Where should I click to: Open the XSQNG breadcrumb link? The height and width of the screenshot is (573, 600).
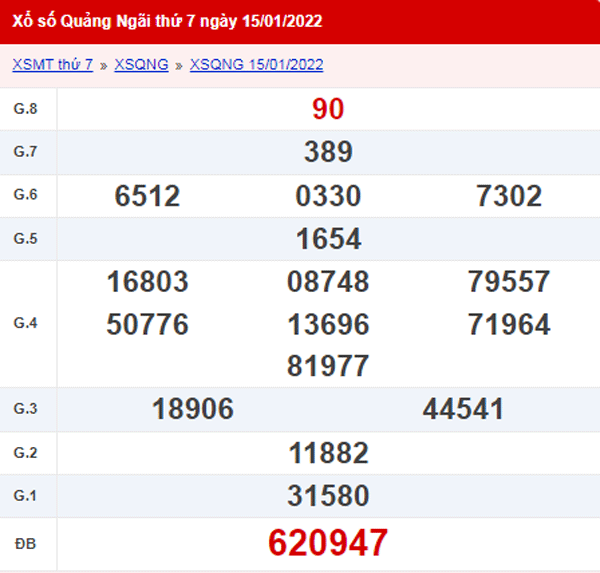(x=141, y=64)
